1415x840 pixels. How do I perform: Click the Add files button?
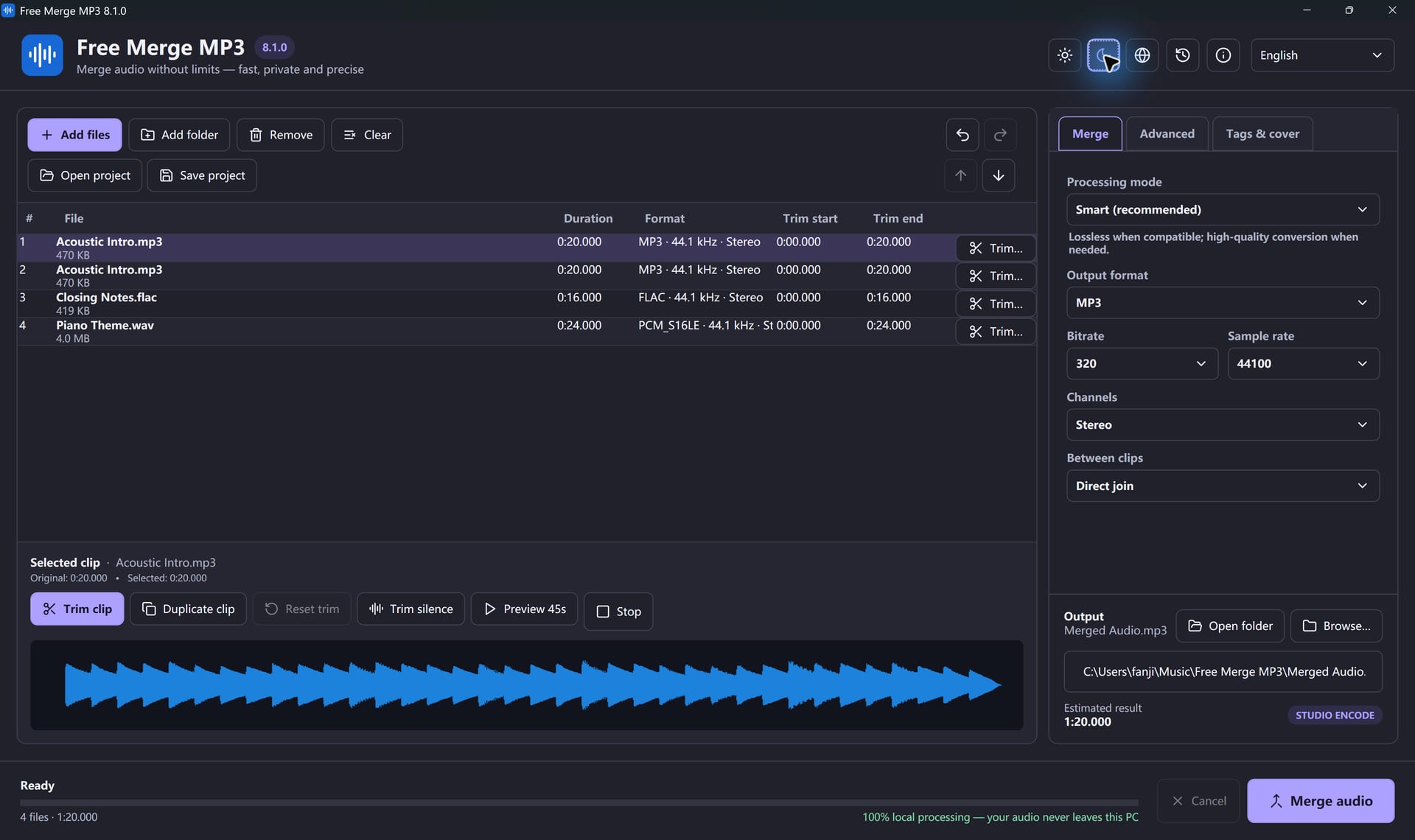(x=75, y=135)
